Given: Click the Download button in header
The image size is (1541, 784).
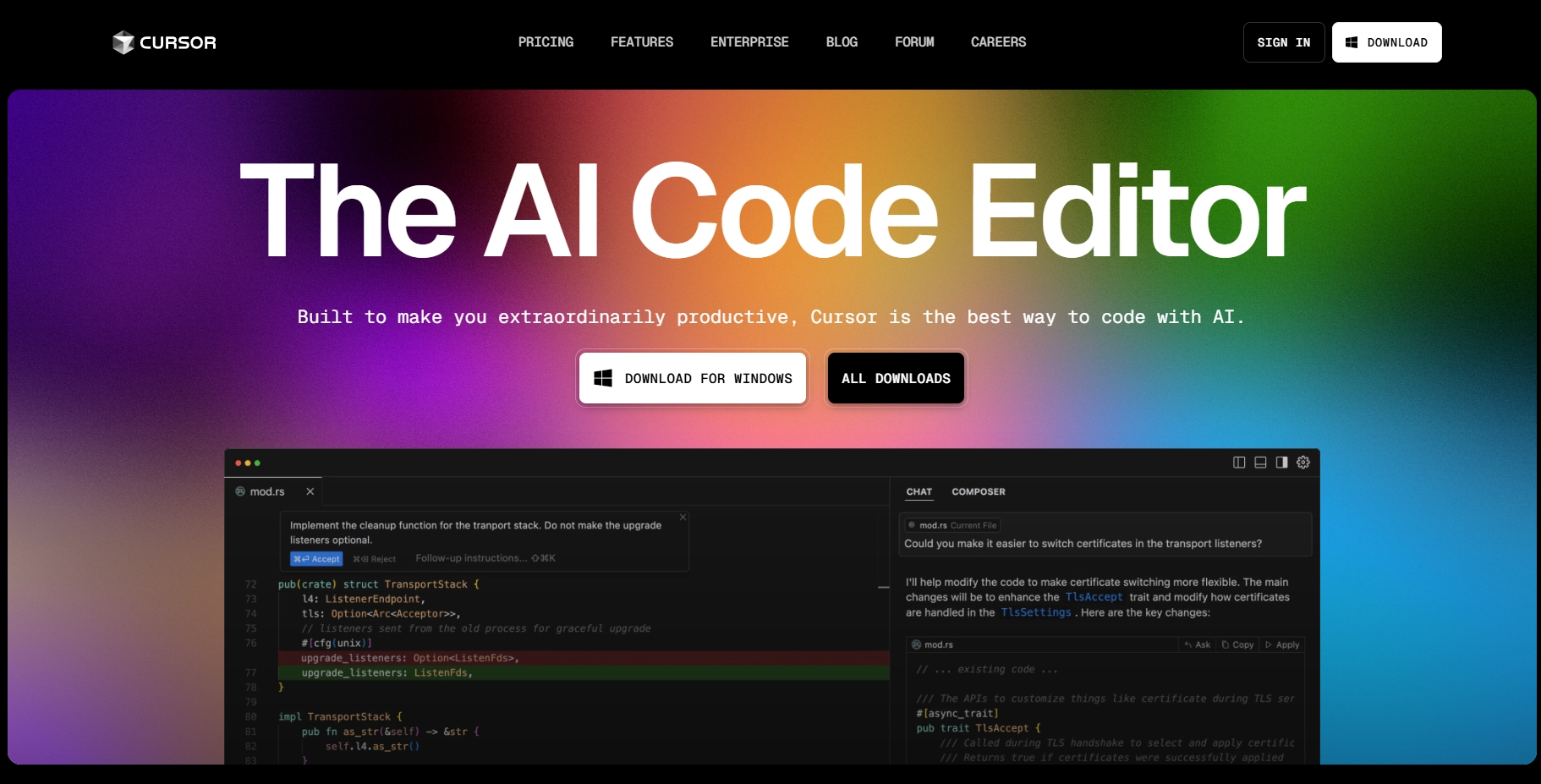Looking at the screenshot, I should tap(1386, 42).
